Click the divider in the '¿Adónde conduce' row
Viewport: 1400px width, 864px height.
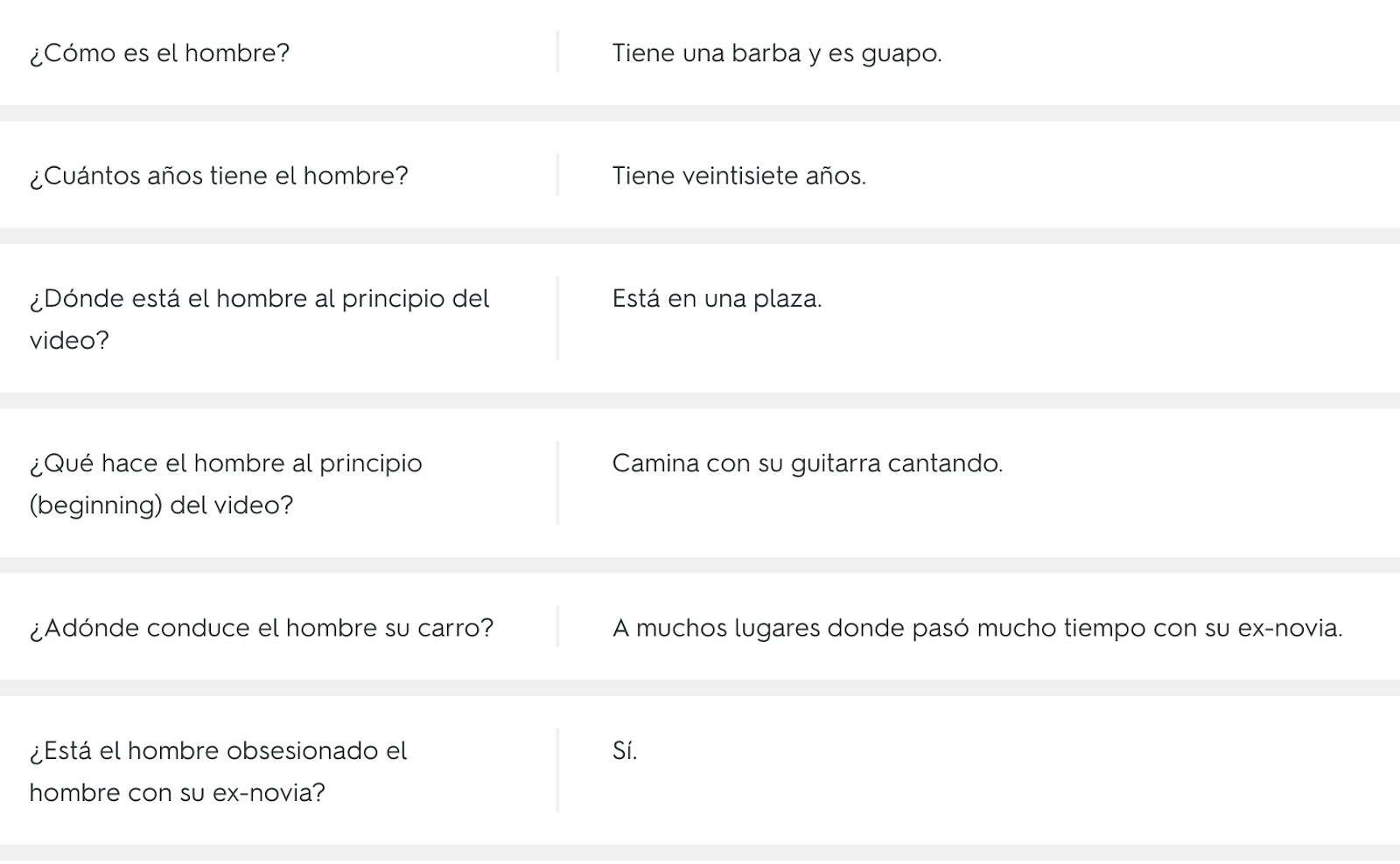pyautogui.click(x=557, y=627)
